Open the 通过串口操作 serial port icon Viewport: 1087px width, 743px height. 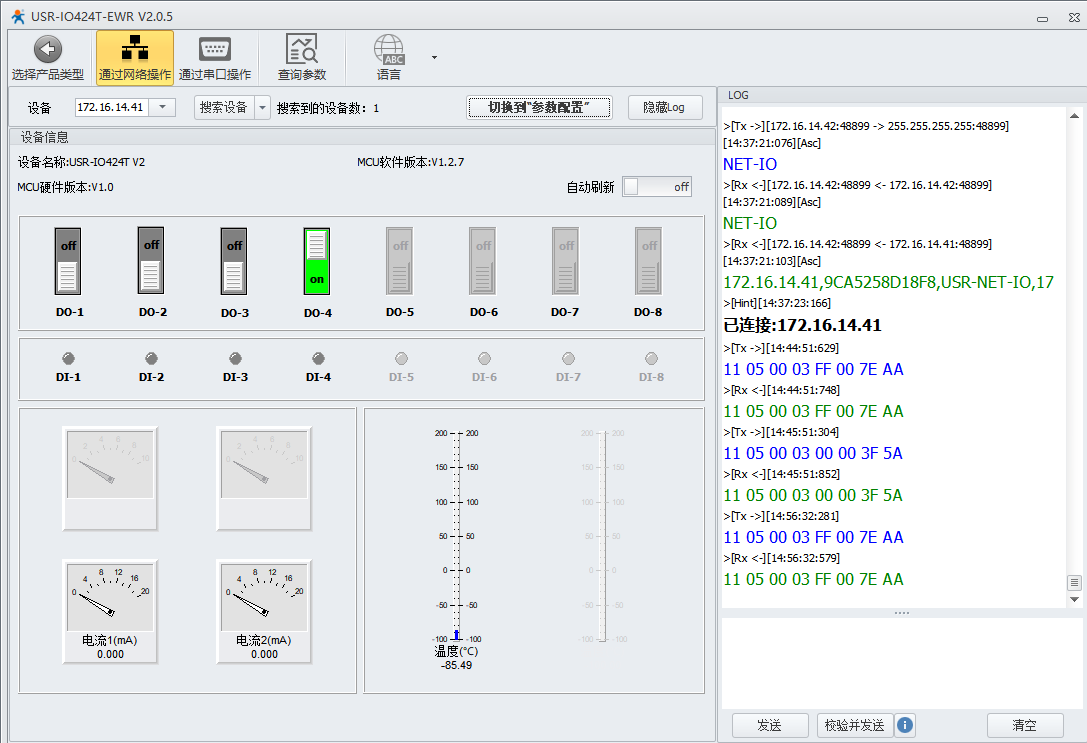(215, 49)
